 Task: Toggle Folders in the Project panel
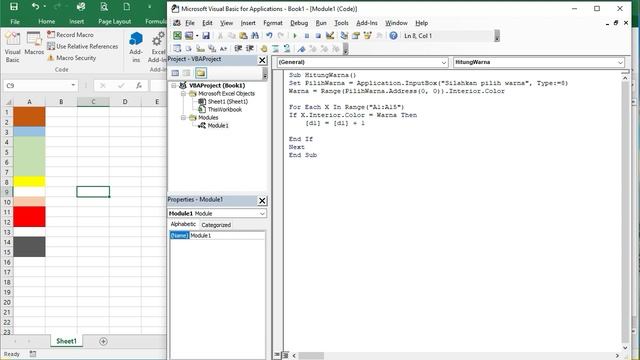click(200, 73)
